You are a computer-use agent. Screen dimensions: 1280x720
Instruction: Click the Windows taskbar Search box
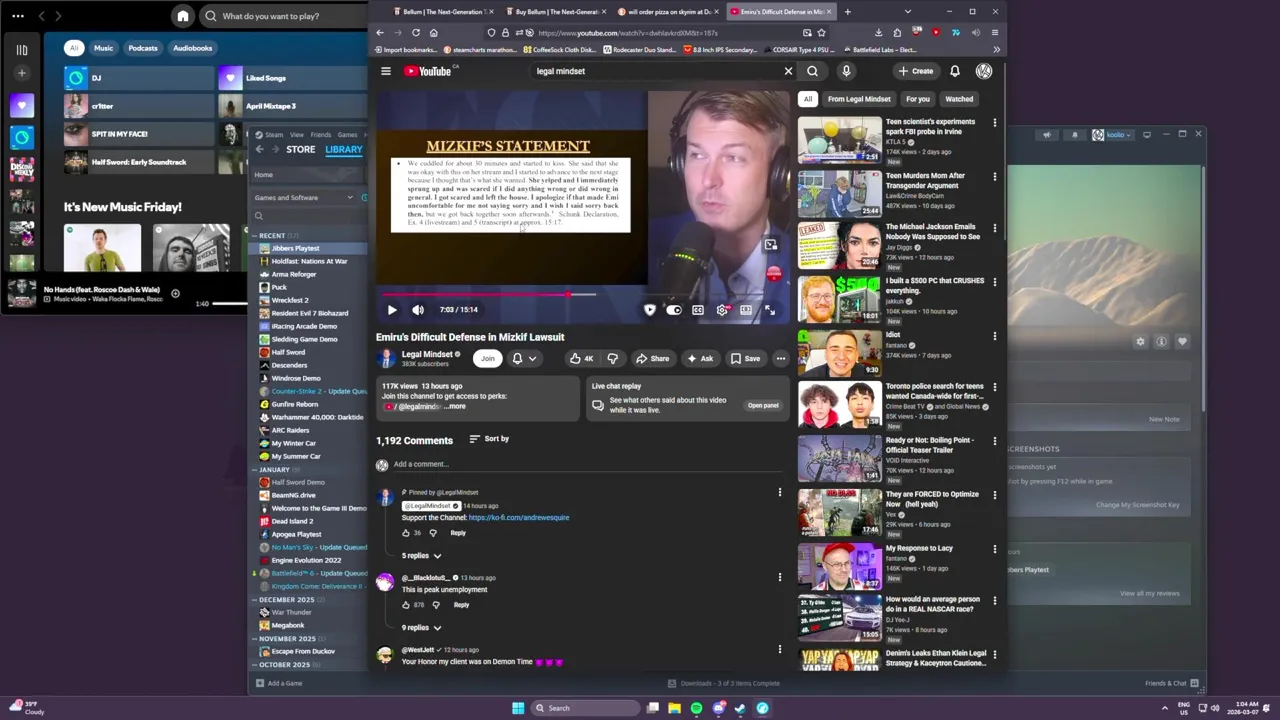coord(585,708)
